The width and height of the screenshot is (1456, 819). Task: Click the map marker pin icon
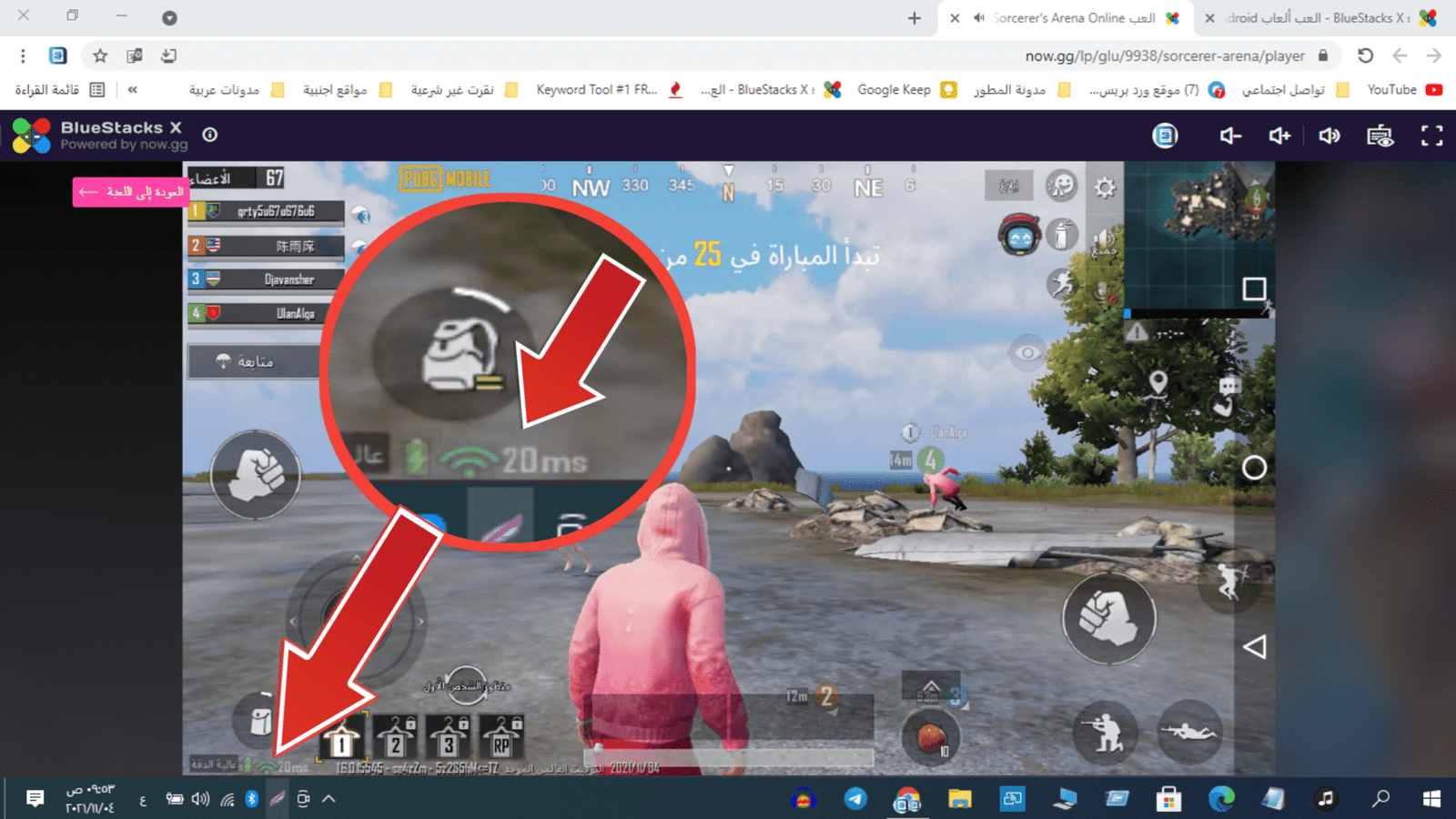(x=1158, y=383)
